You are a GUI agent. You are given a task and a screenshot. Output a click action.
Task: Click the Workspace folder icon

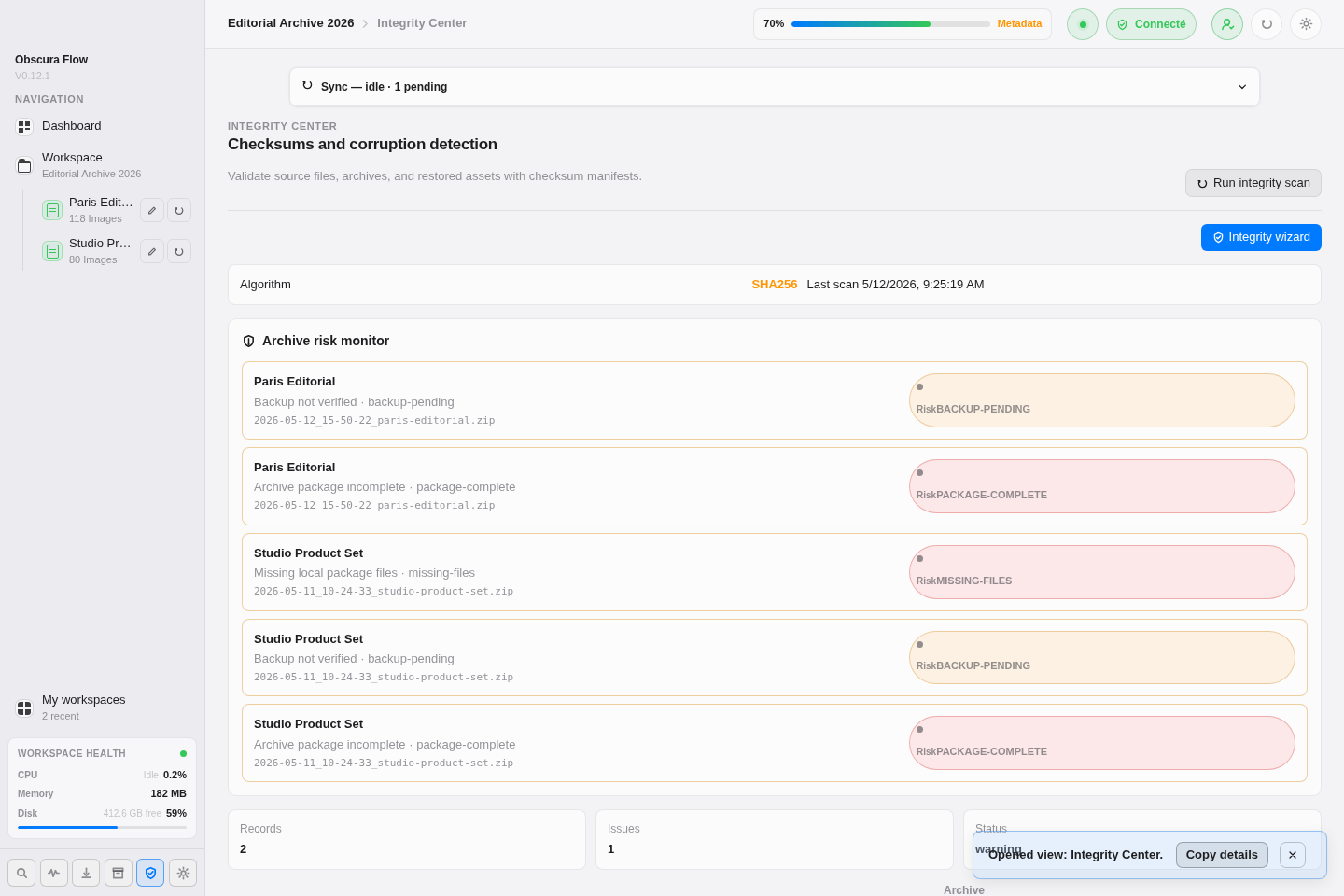point(24,165)
